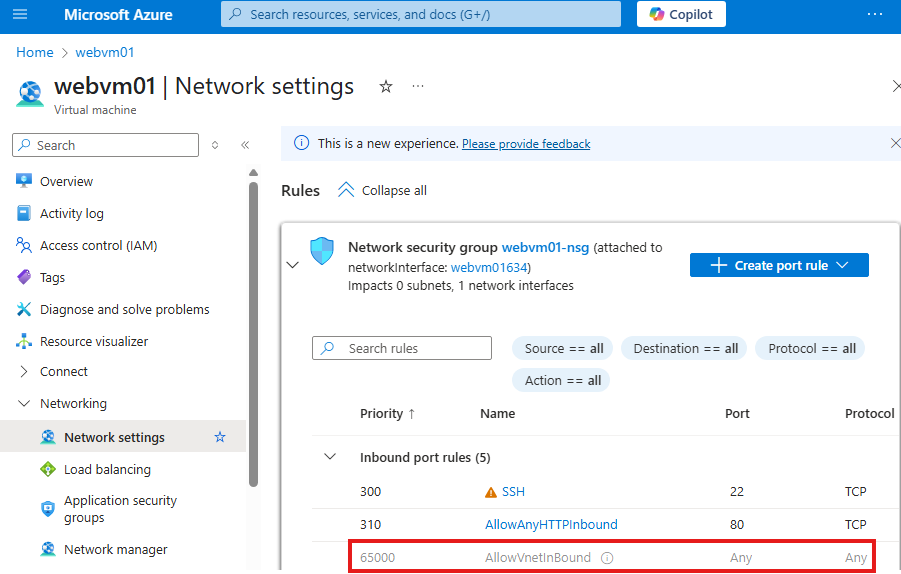Click the Microsoft Azure home title

point(118,14)
